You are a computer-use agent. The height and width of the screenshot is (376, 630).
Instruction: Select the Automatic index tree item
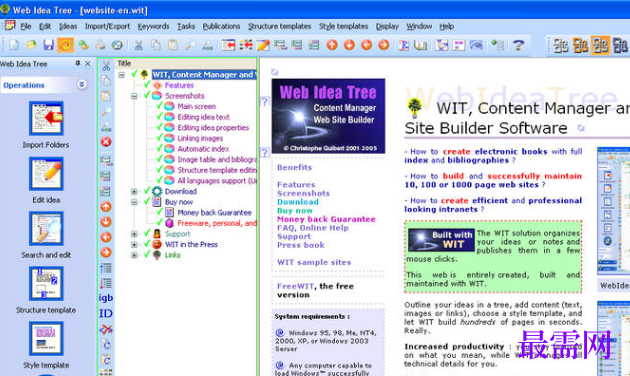pyautogui.click(x=203, y=149)
